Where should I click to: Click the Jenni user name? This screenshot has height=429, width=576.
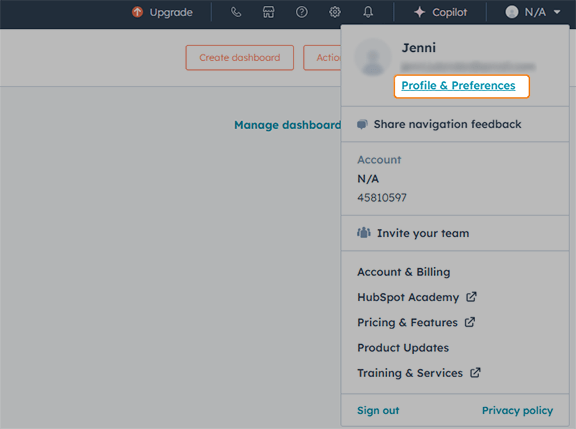(419, 48)
